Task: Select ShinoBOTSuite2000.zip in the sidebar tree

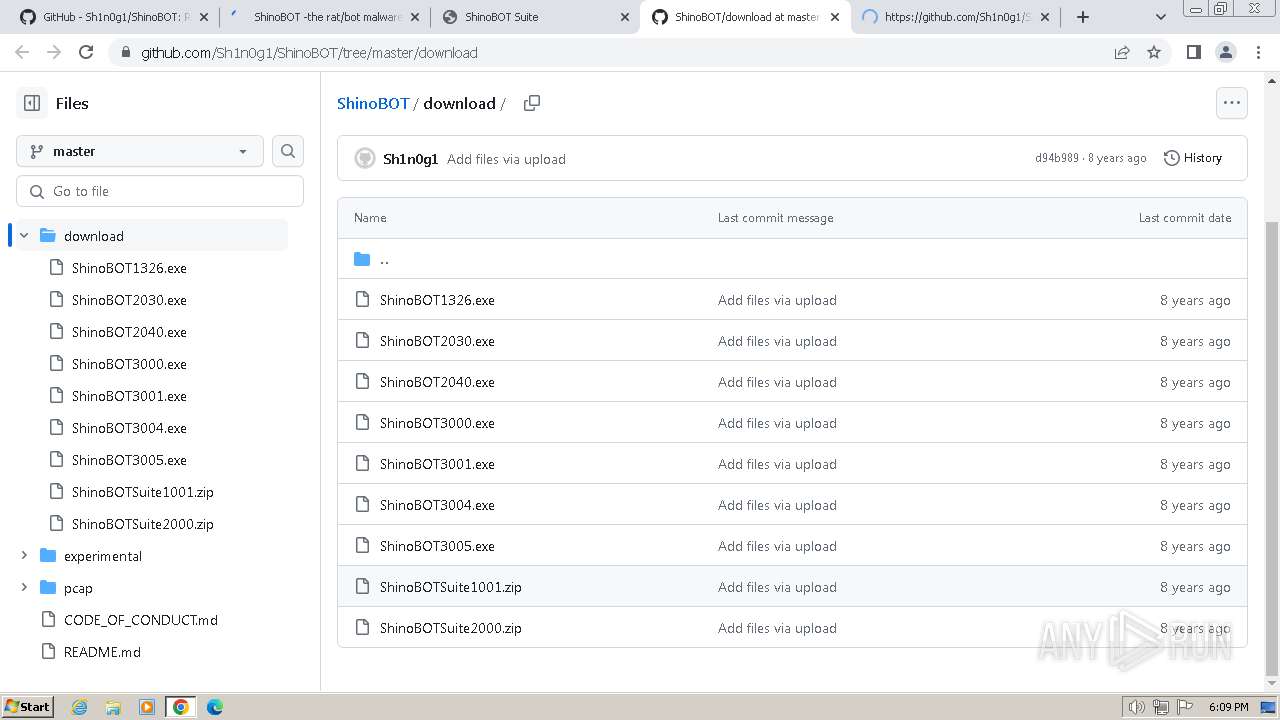Action: pos(143,524)
